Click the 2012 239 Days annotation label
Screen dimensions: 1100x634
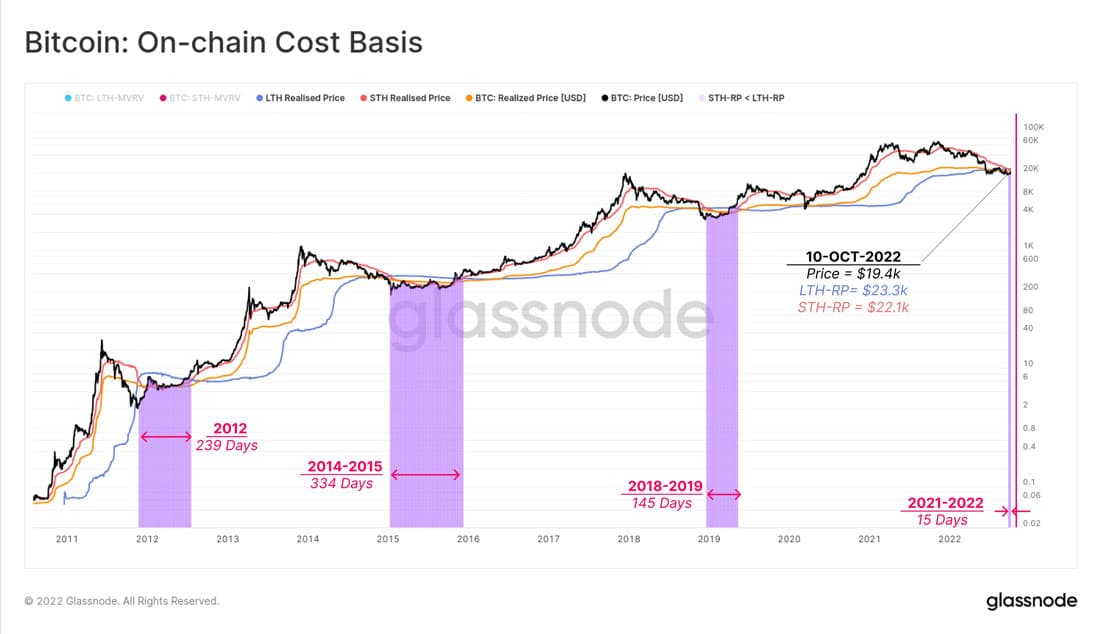[227, 437]
